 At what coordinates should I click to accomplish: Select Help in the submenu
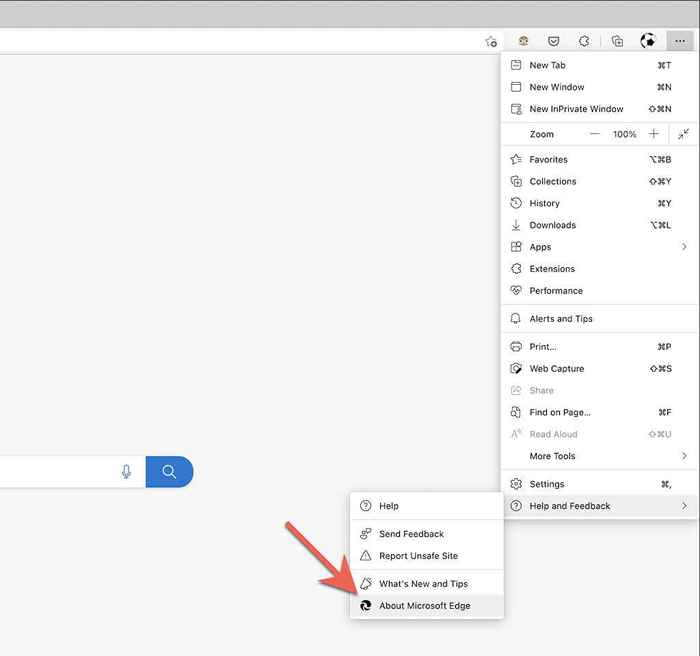427,506
